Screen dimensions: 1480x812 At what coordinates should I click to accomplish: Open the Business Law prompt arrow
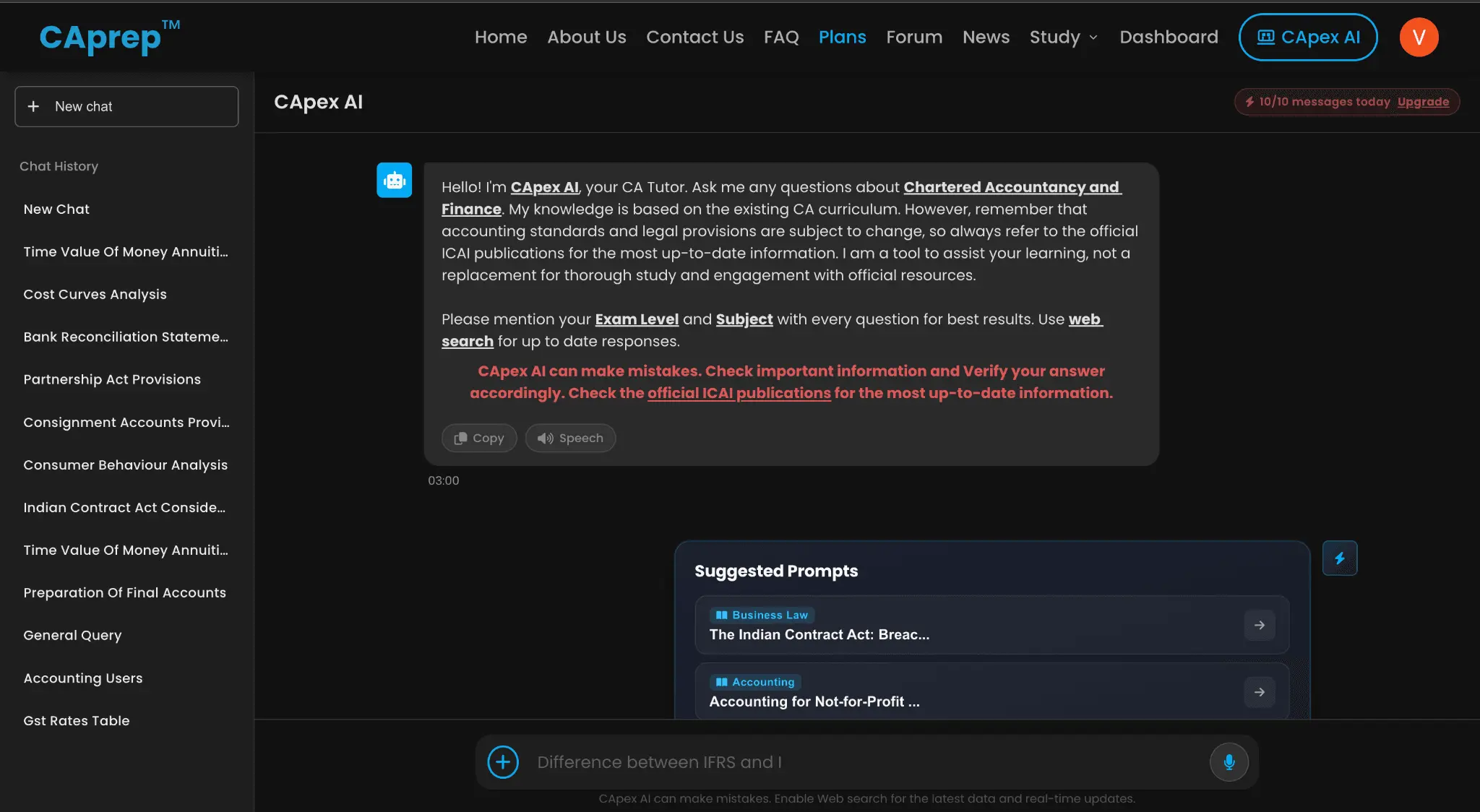1260,625
